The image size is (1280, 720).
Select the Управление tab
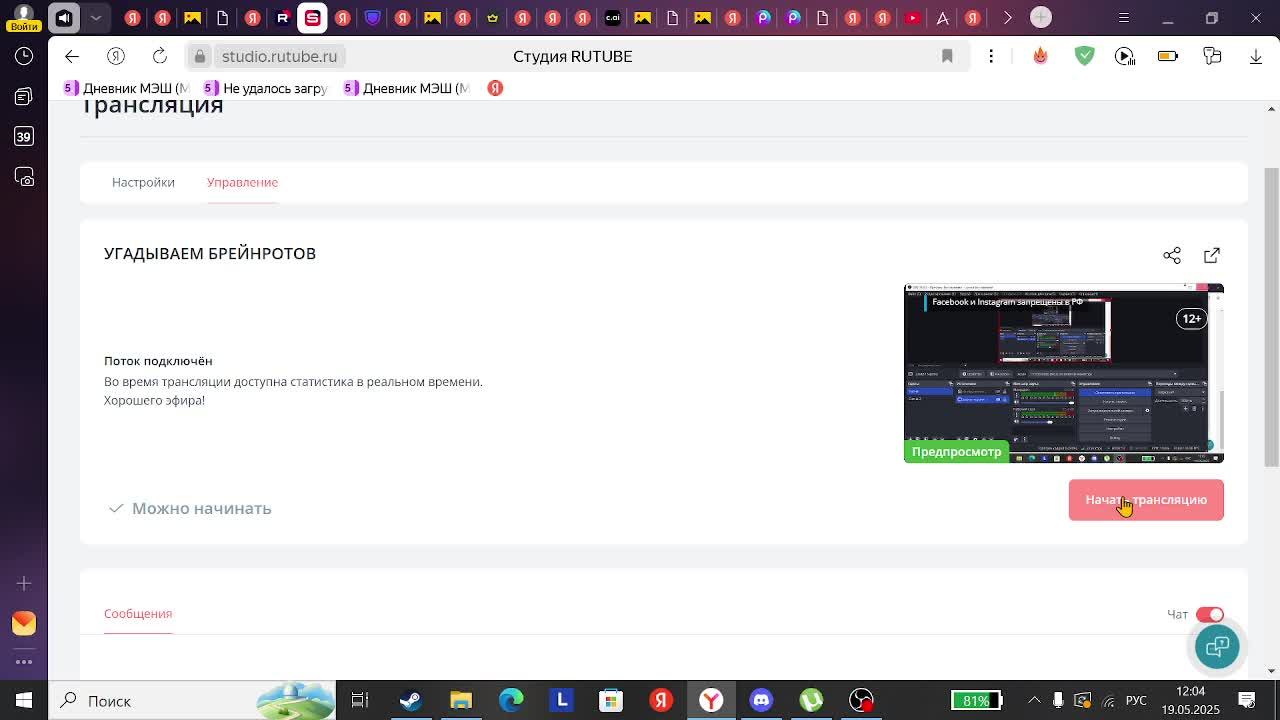click(x=242, y=182)
